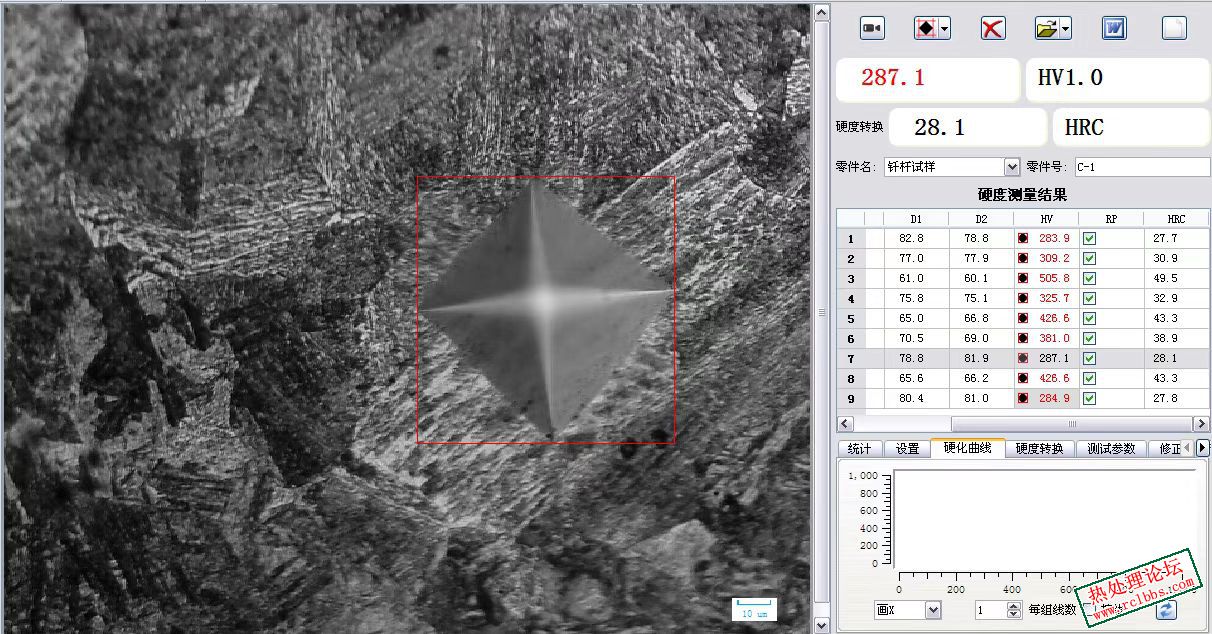
Task: Click the indent icon beside HV 325.7
Action: point(1023,298)
